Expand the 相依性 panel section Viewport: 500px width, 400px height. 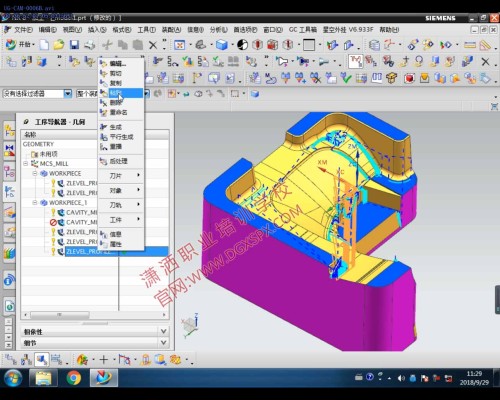[94, 332]
